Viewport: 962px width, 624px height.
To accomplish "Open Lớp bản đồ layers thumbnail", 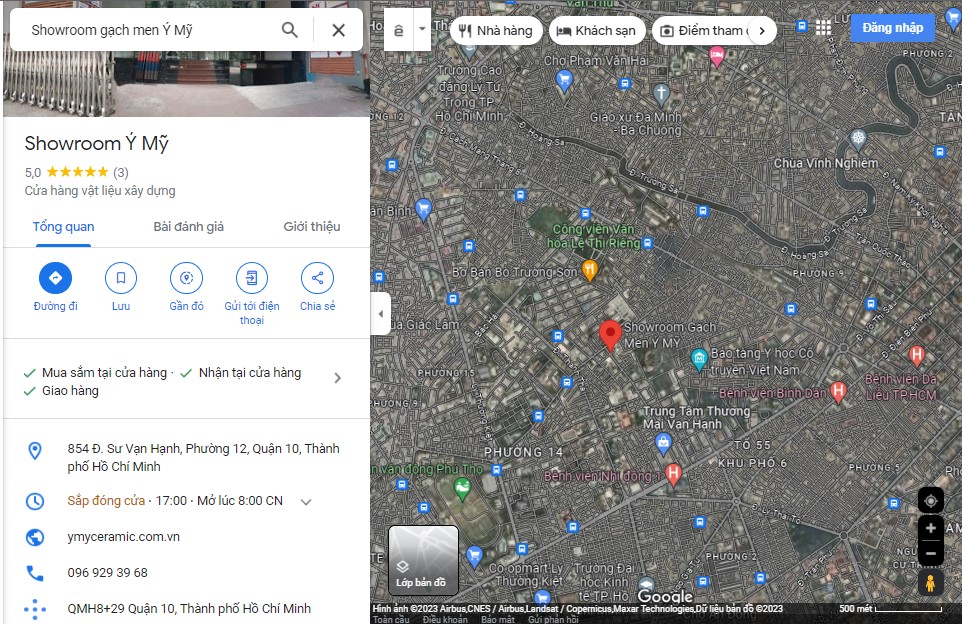I will point(423,560).
